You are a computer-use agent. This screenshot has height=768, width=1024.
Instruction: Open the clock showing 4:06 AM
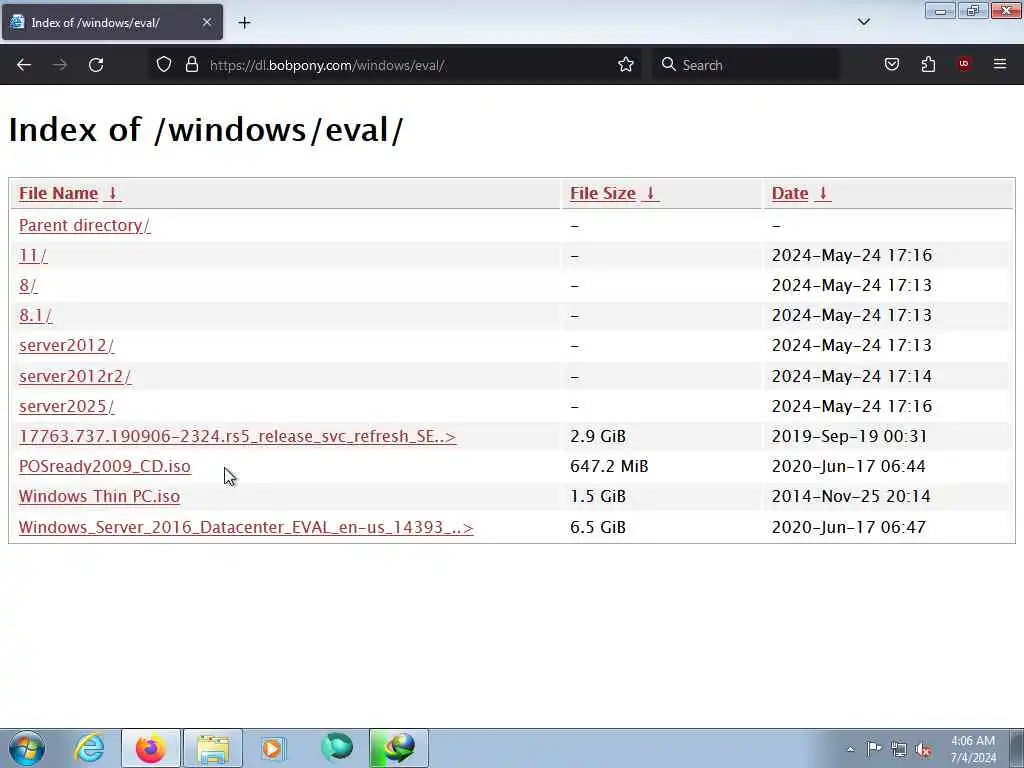(973, 749)
